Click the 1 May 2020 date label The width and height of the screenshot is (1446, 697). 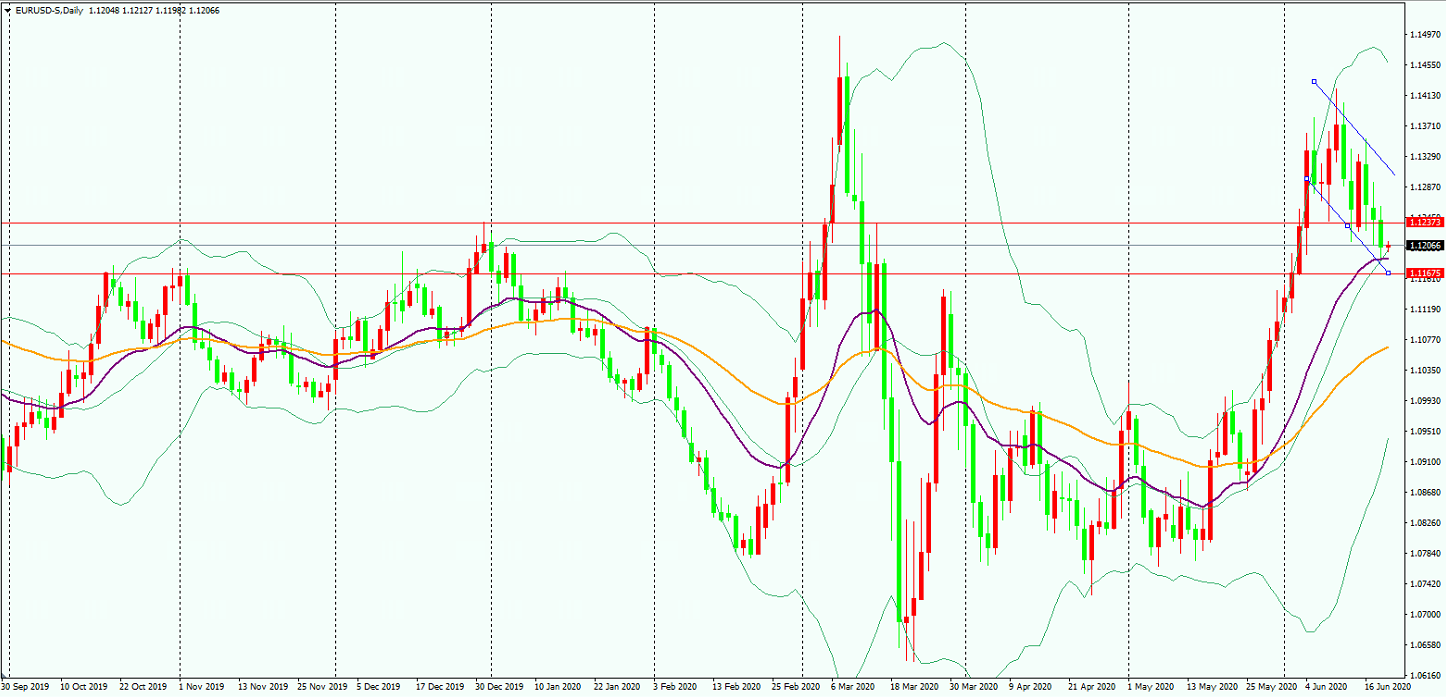pos(1150,688)
